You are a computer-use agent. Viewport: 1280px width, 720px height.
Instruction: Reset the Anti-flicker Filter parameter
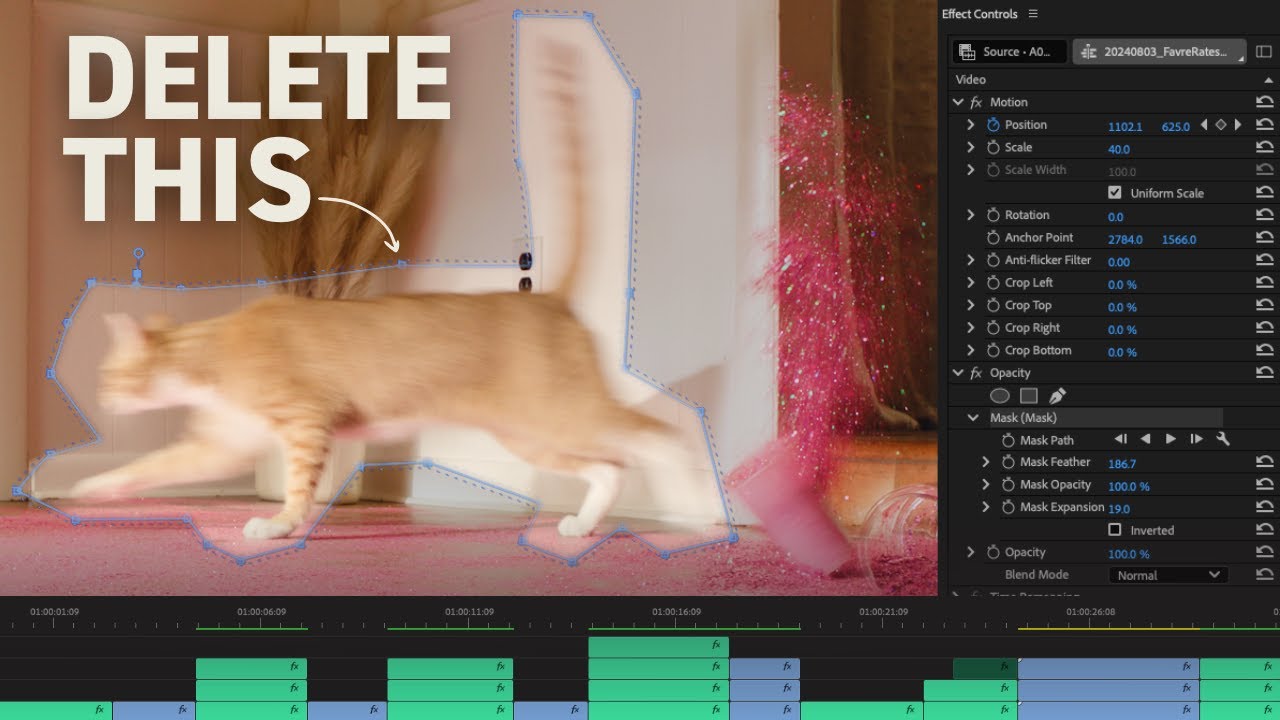tap(1264, 260)
